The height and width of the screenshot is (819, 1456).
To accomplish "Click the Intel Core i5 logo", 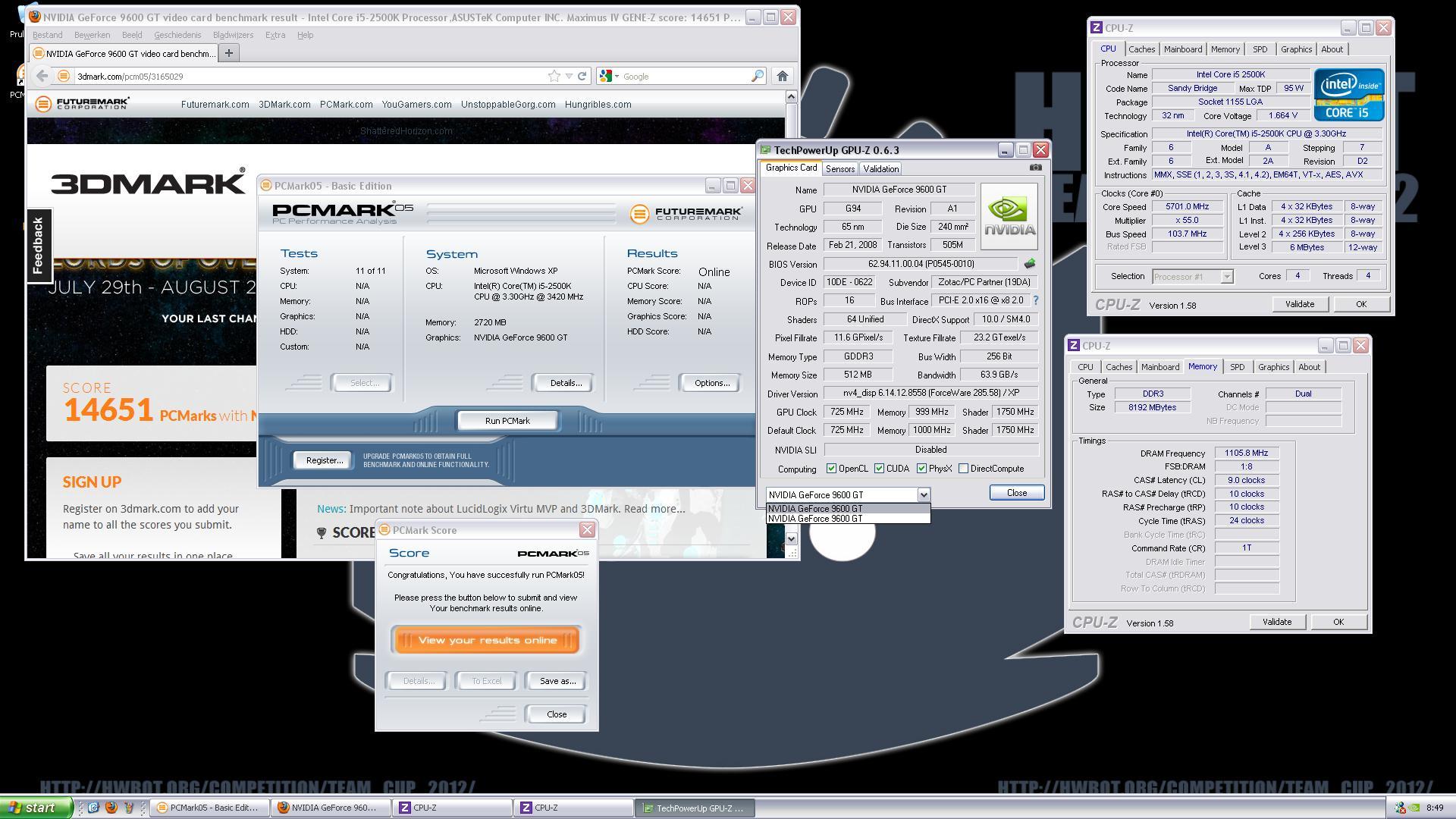I will click(1349, 95).
